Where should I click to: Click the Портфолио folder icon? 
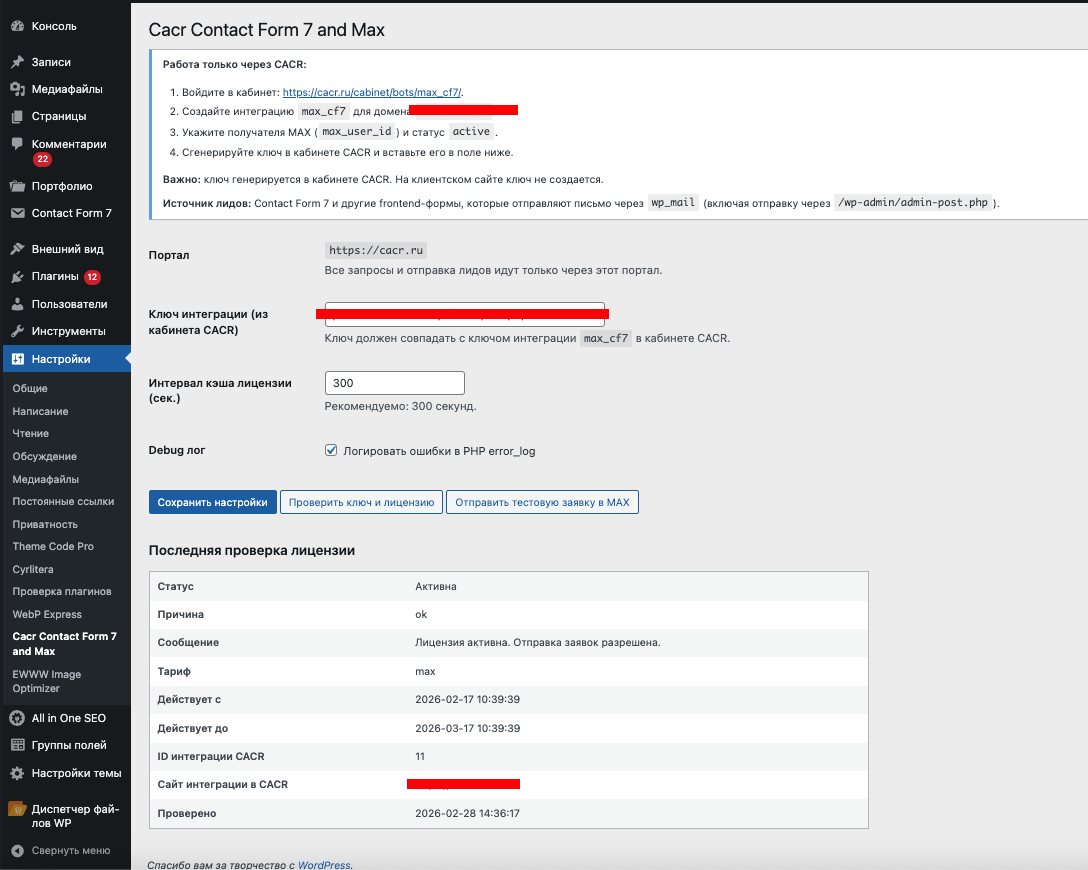point(17,186)
